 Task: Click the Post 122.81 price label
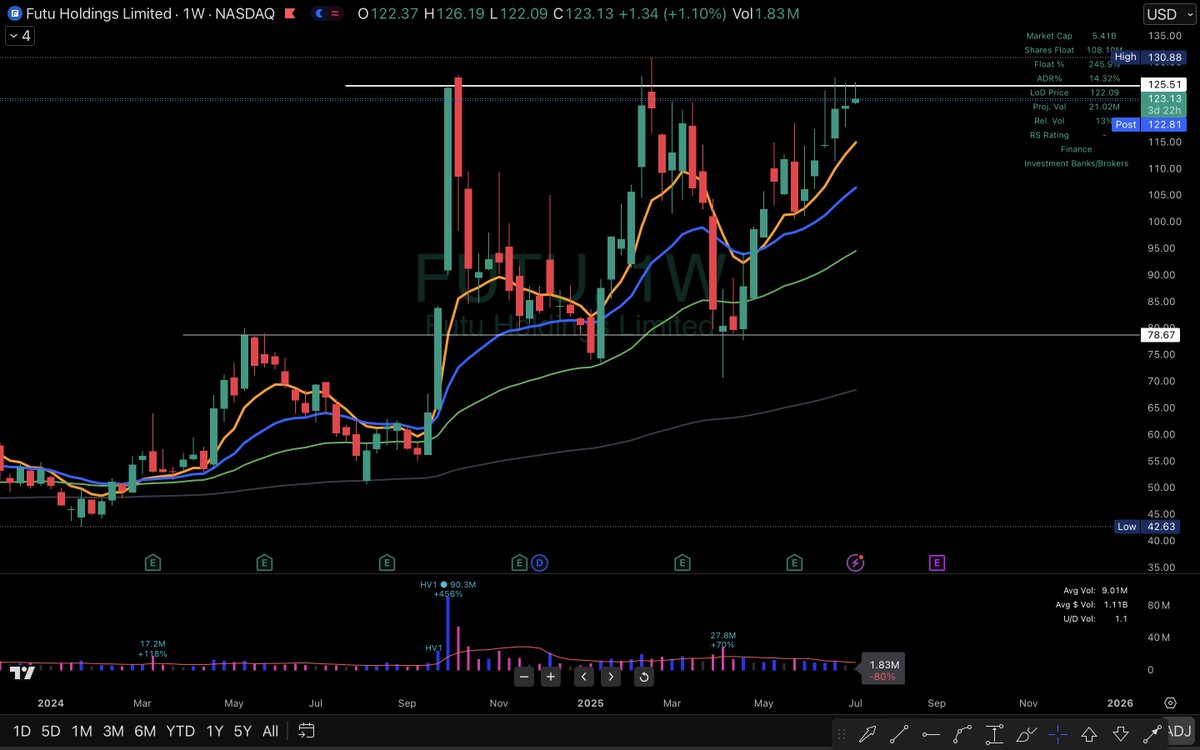pos(1147,124)
